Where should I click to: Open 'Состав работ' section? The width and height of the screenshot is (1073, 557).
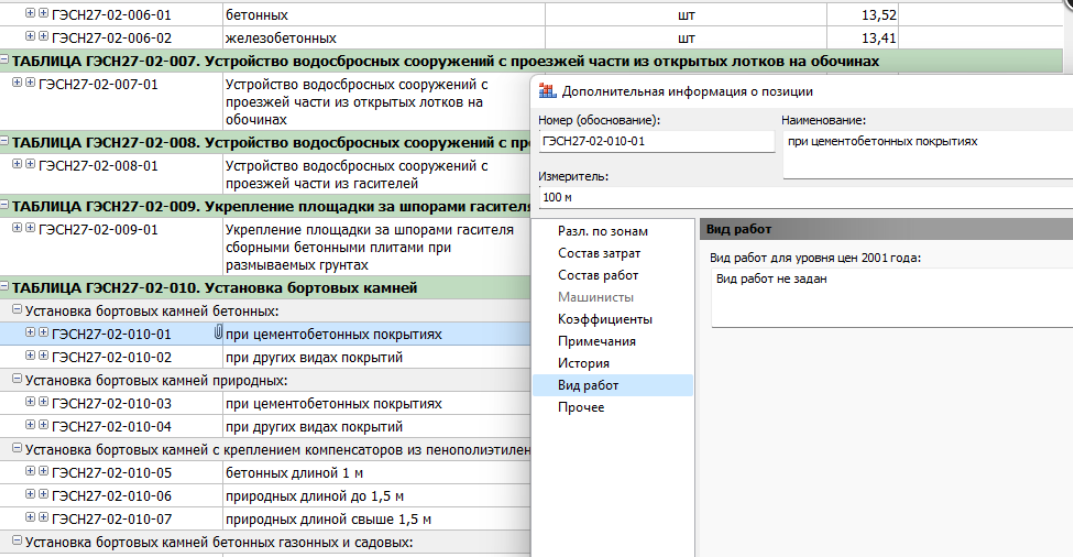point(597,275)
